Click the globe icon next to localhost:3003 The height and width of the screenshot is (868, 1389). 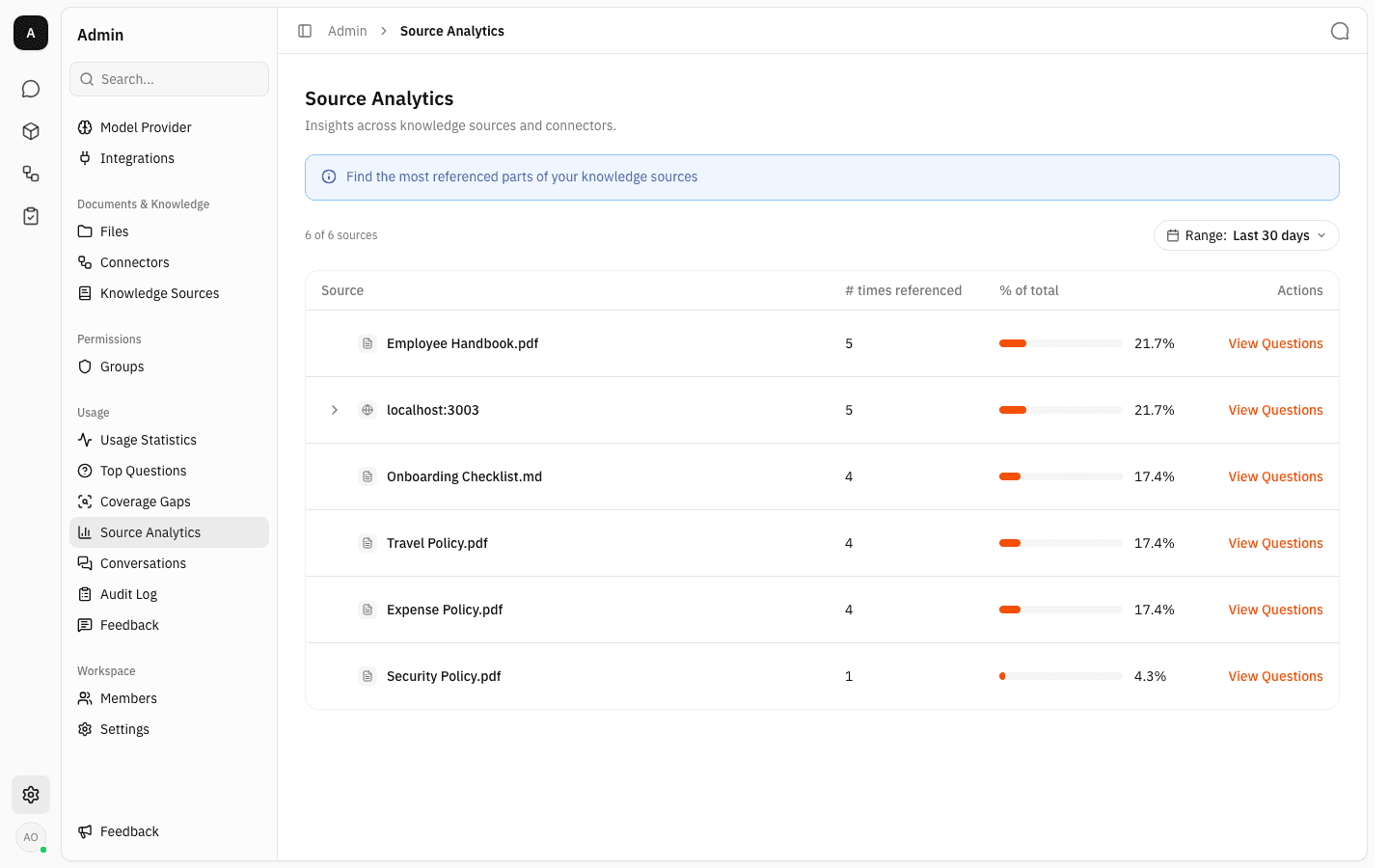tap(368, 410)
